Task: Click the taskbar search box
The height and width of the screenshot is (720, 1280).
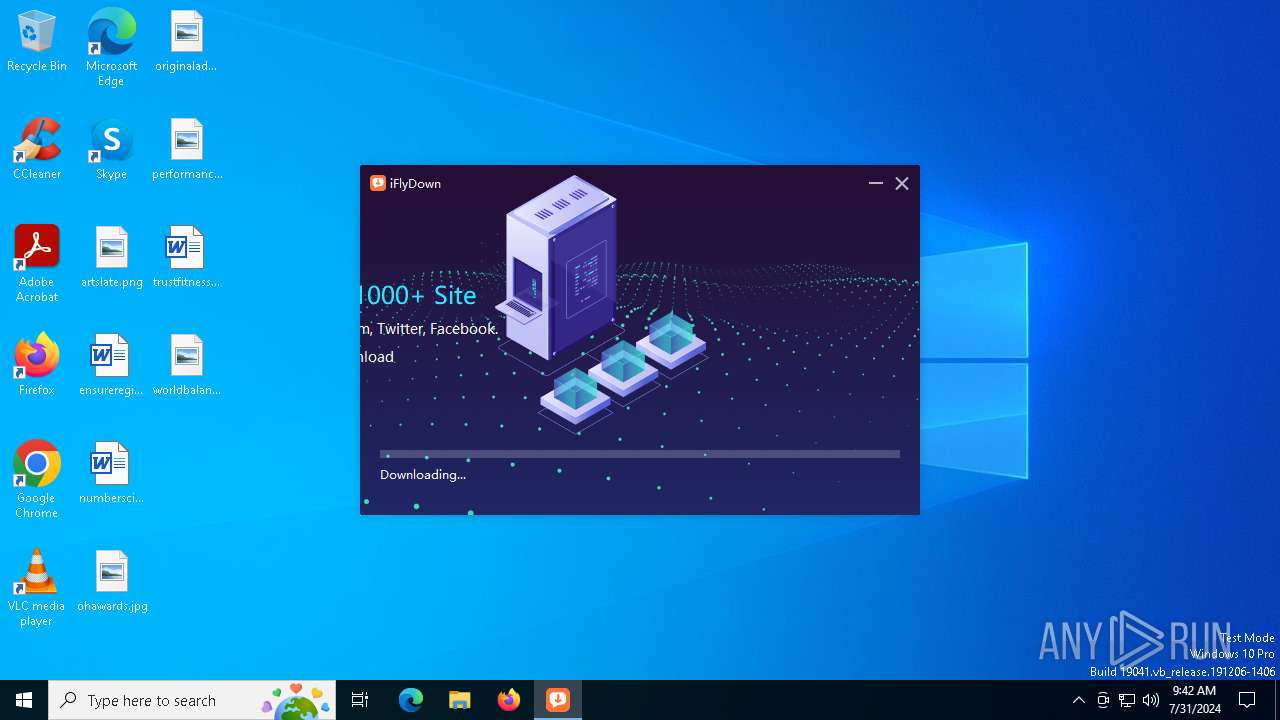Action: (x=192, y=700)
